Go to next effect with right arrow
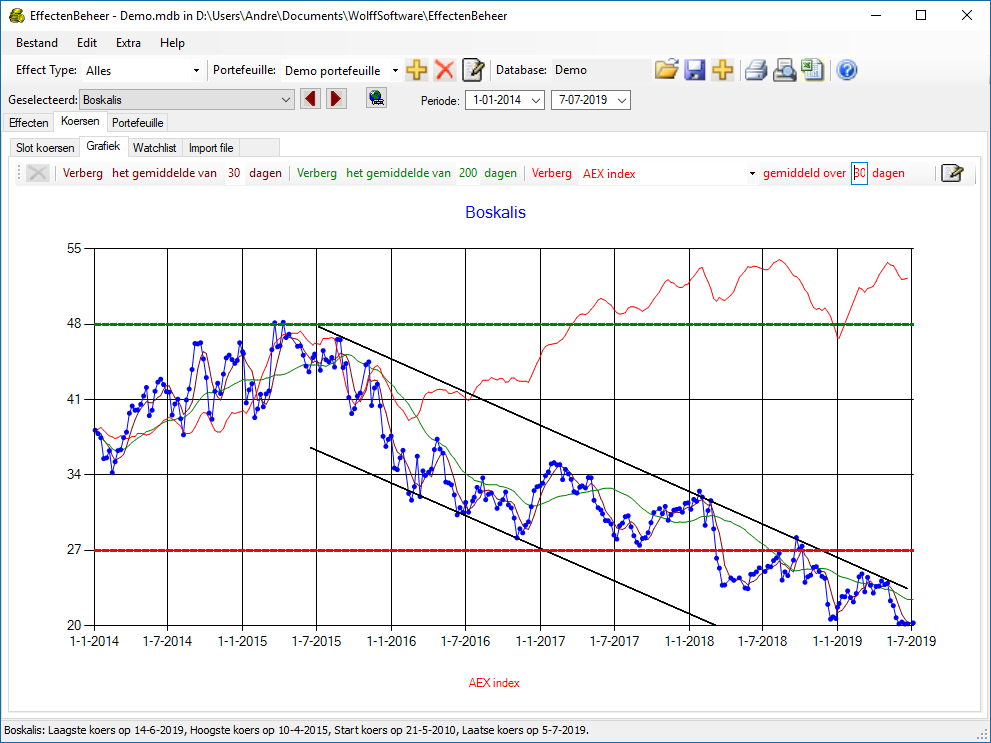Viewport: 991px width, 743px height. 336,99
